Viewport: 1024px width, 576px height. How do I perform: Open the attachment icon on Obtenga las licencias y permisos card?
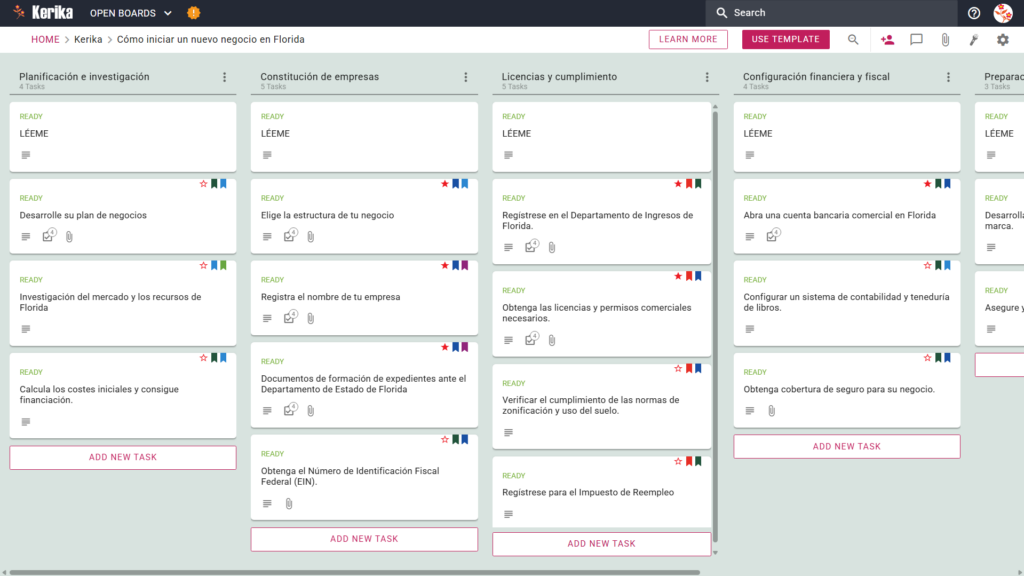[552, 340]
